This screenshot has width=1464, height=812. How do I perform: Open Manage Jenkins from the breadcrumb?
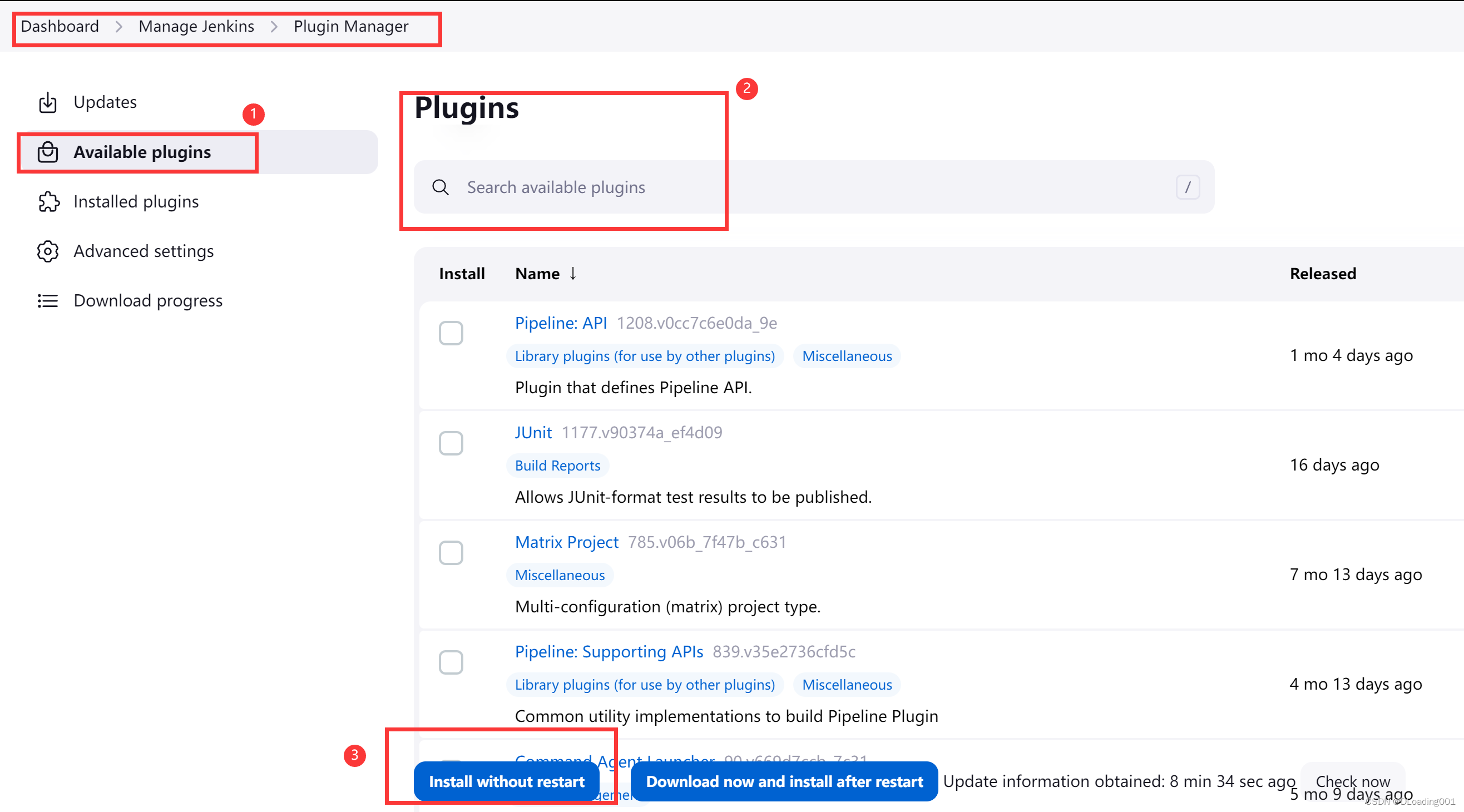click(x=196, y=26)
